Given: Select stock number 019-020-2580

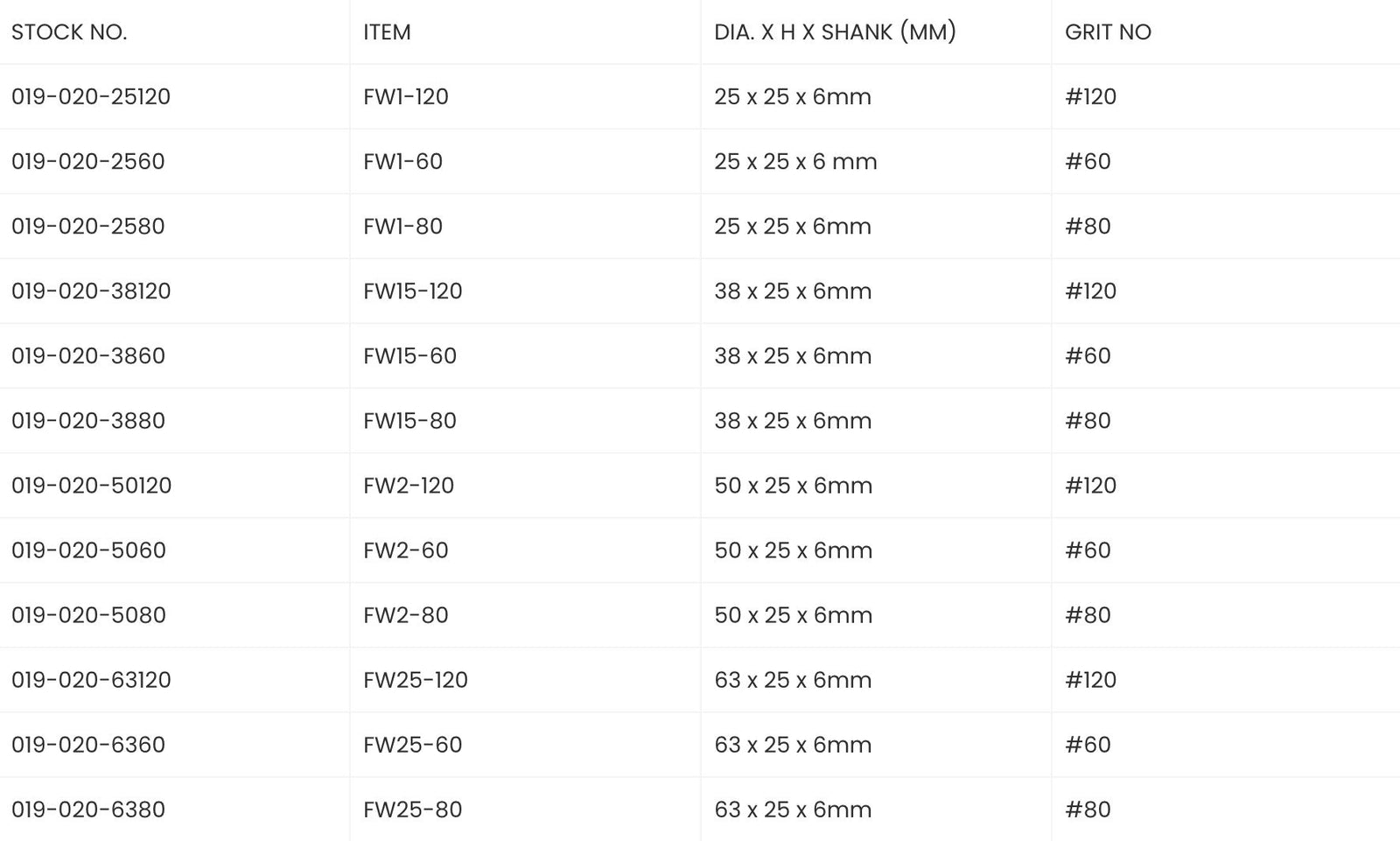Looking at the screenshot, I should tap(87, 227).
